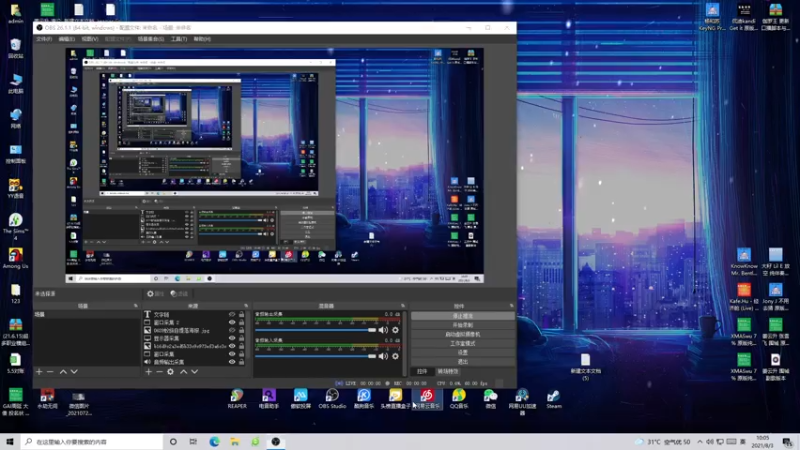Open mic audio settings gear icon
Image resolution: width=800 pixels, height=450 pixels.
(395, 354)
